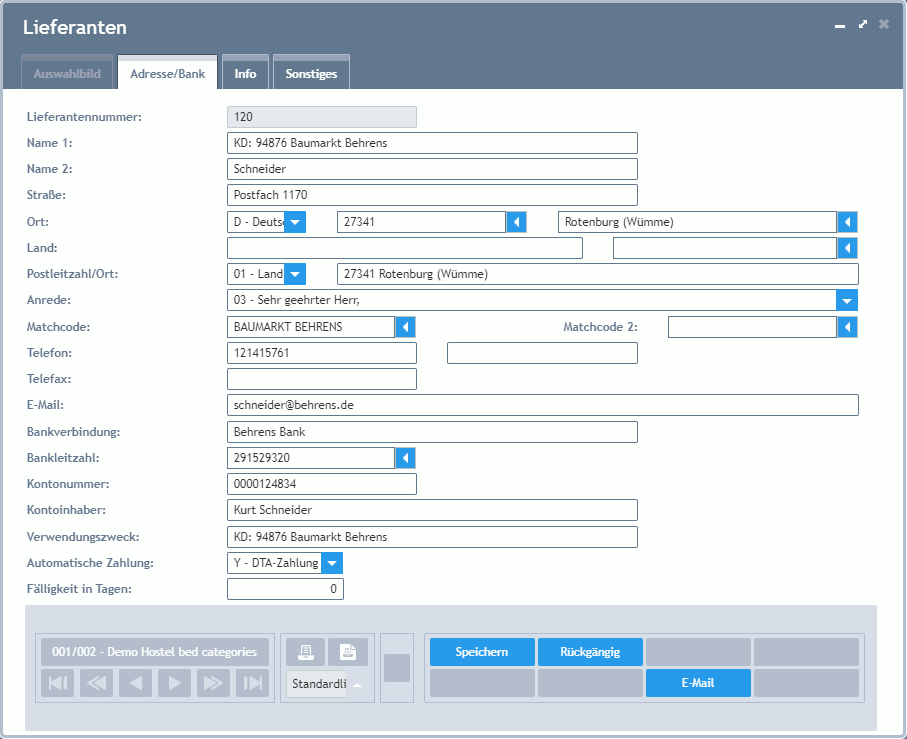
Task: Click the postal code field showing 27341
Action: 421,222
